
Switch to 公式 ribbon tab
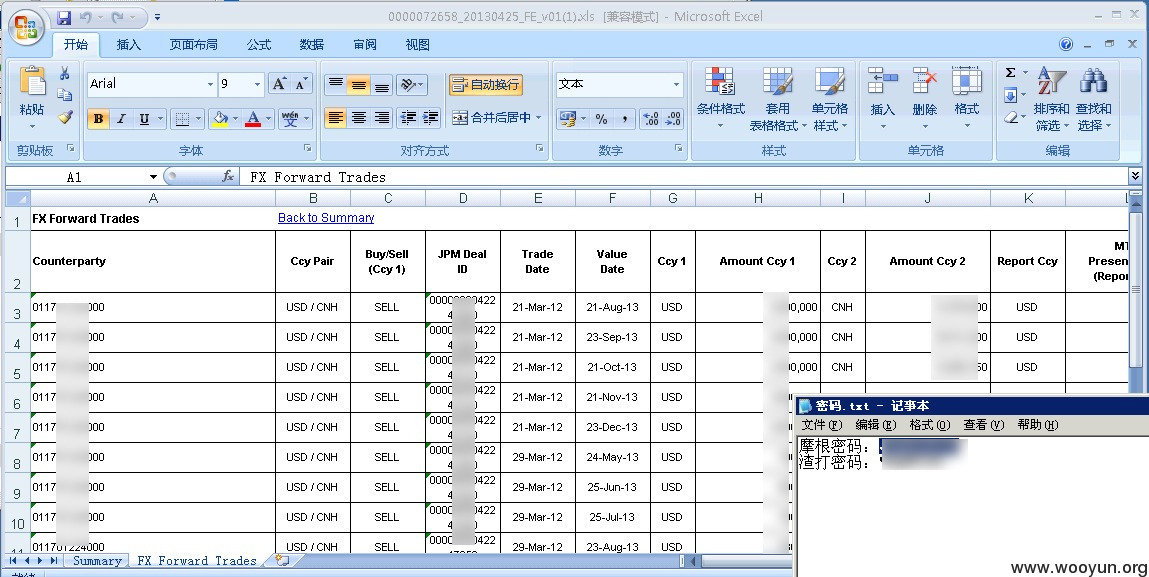pyautogui.click(x=259, y=45)
